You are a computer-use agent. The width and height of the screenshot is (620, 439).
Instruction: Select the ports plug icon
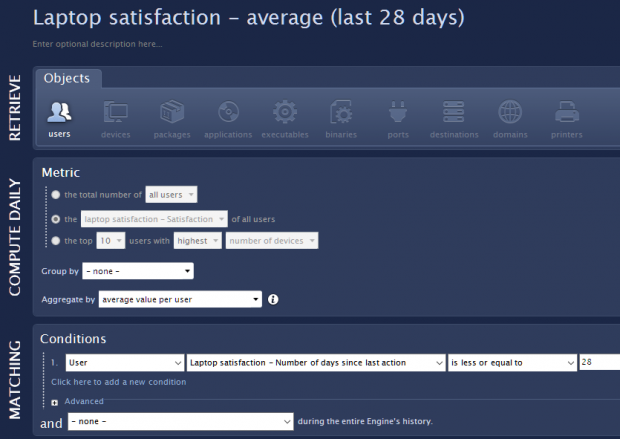397,113
